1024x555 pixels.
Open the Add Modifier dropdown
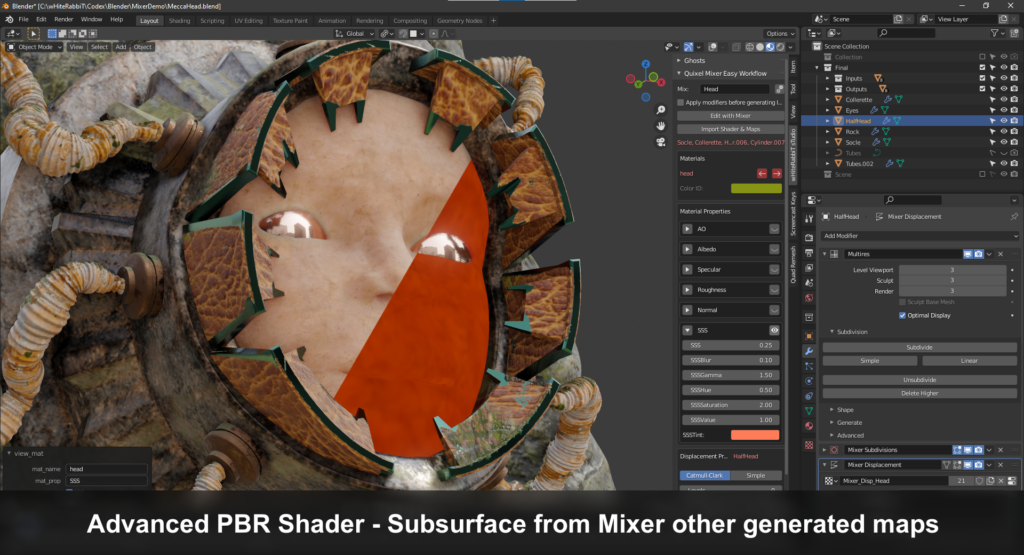coord(919,236)
